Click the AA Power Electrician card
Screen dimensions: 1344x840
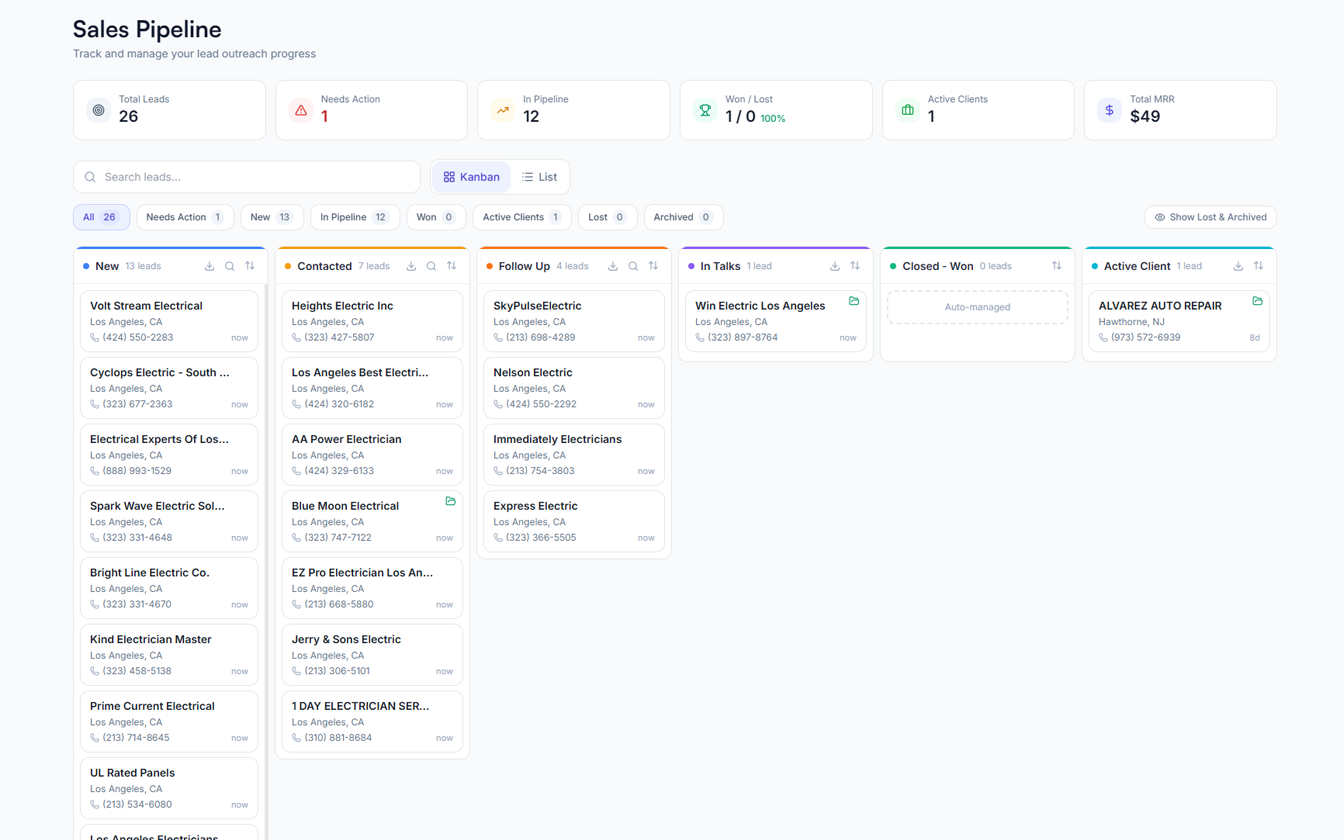tap(371, 455)
